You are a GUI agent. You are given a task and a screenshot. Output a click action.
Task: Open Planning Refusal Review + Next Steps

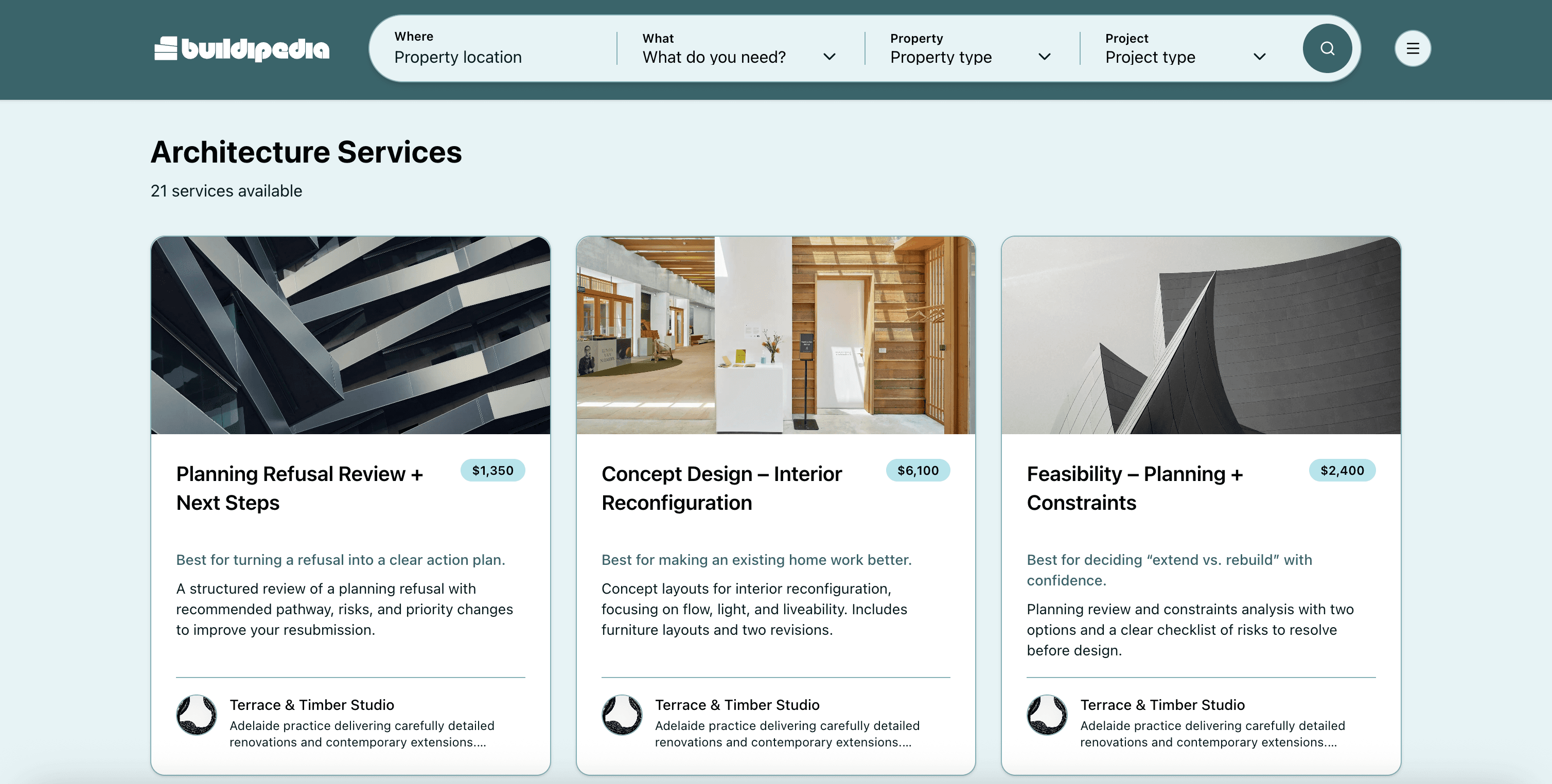point(299,488)
